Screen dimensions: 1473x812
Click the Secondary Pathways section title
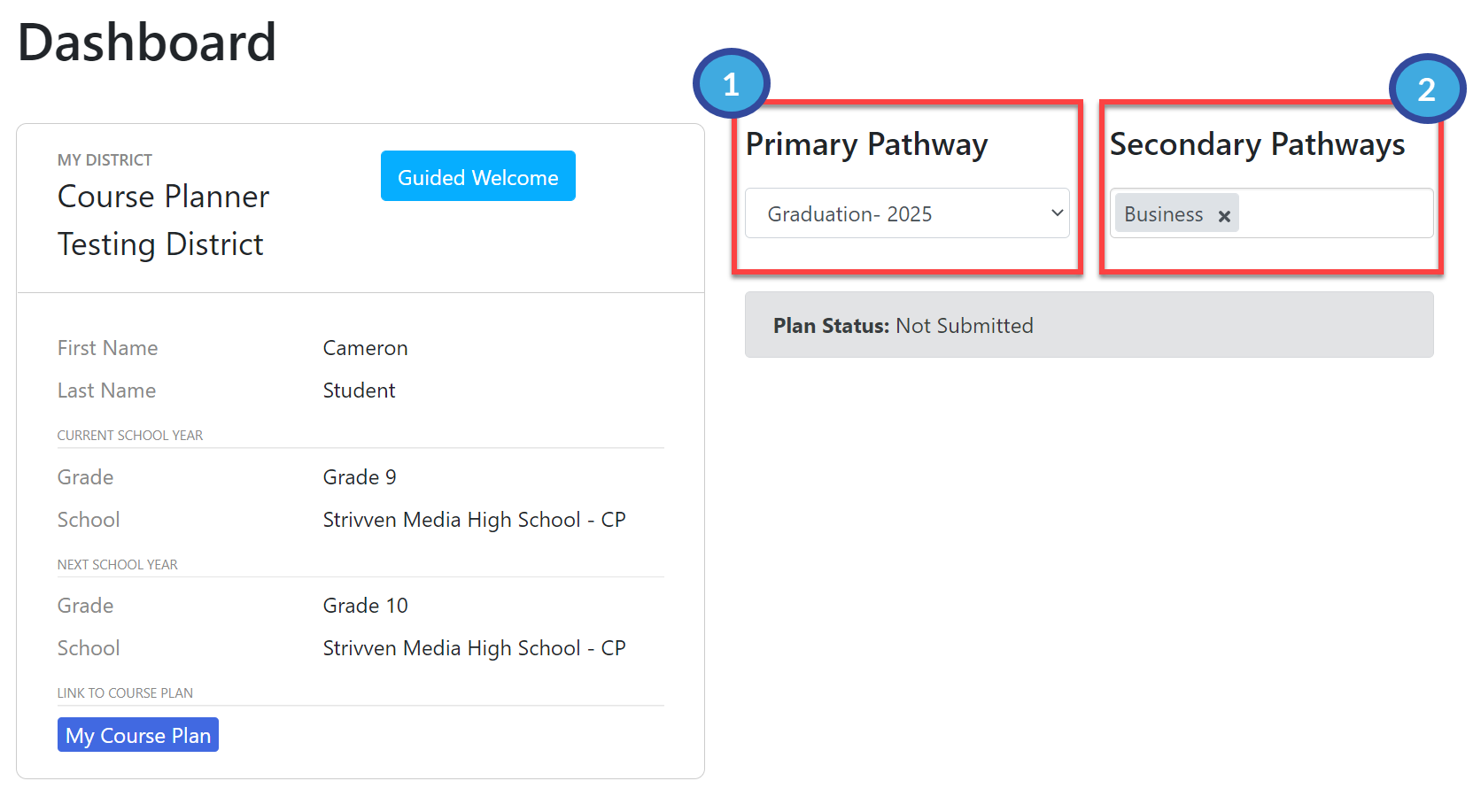(x=1257, y=144)
